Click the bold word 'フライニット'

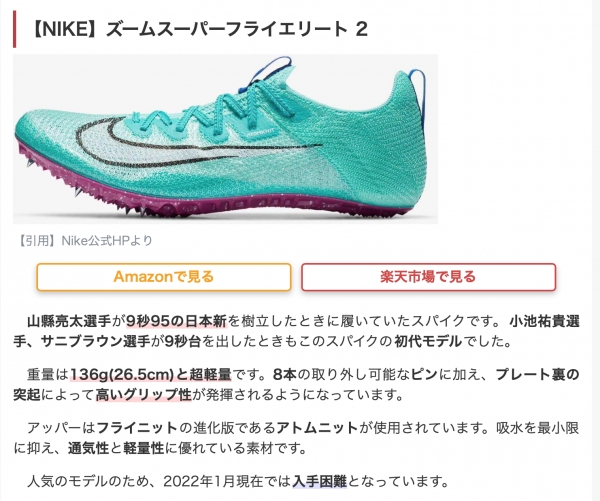(x=137, y=428)
